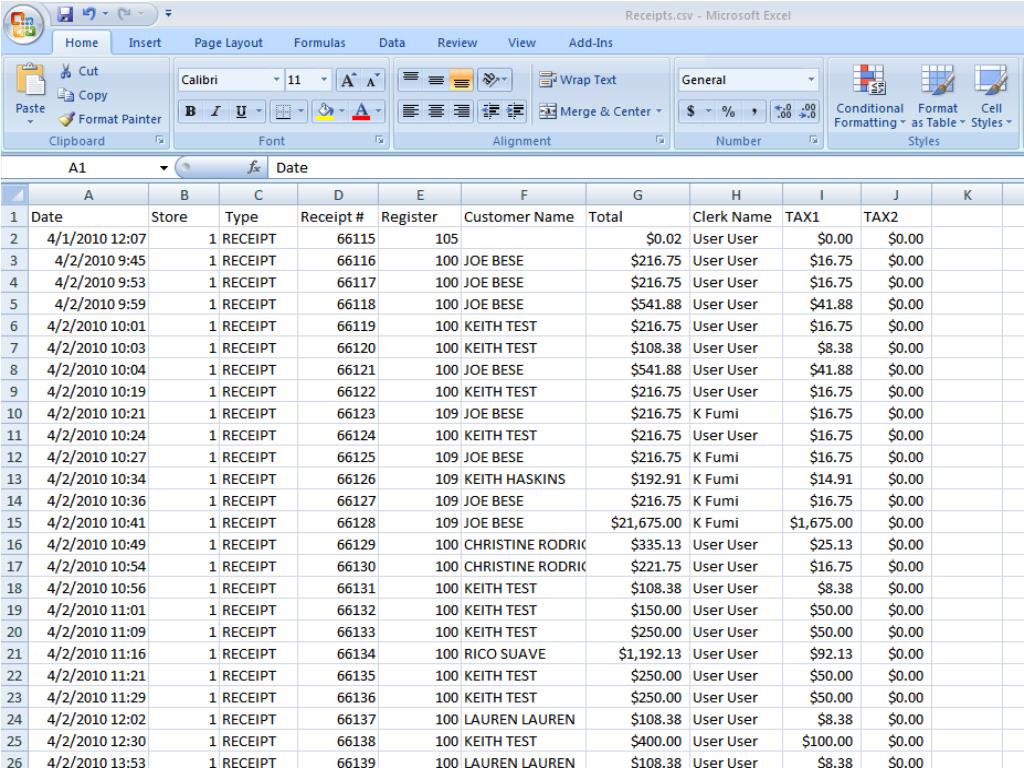Toggle Align Text Right
The image size is (1024, 768).
pyautogui.click(x=461, y=112)
